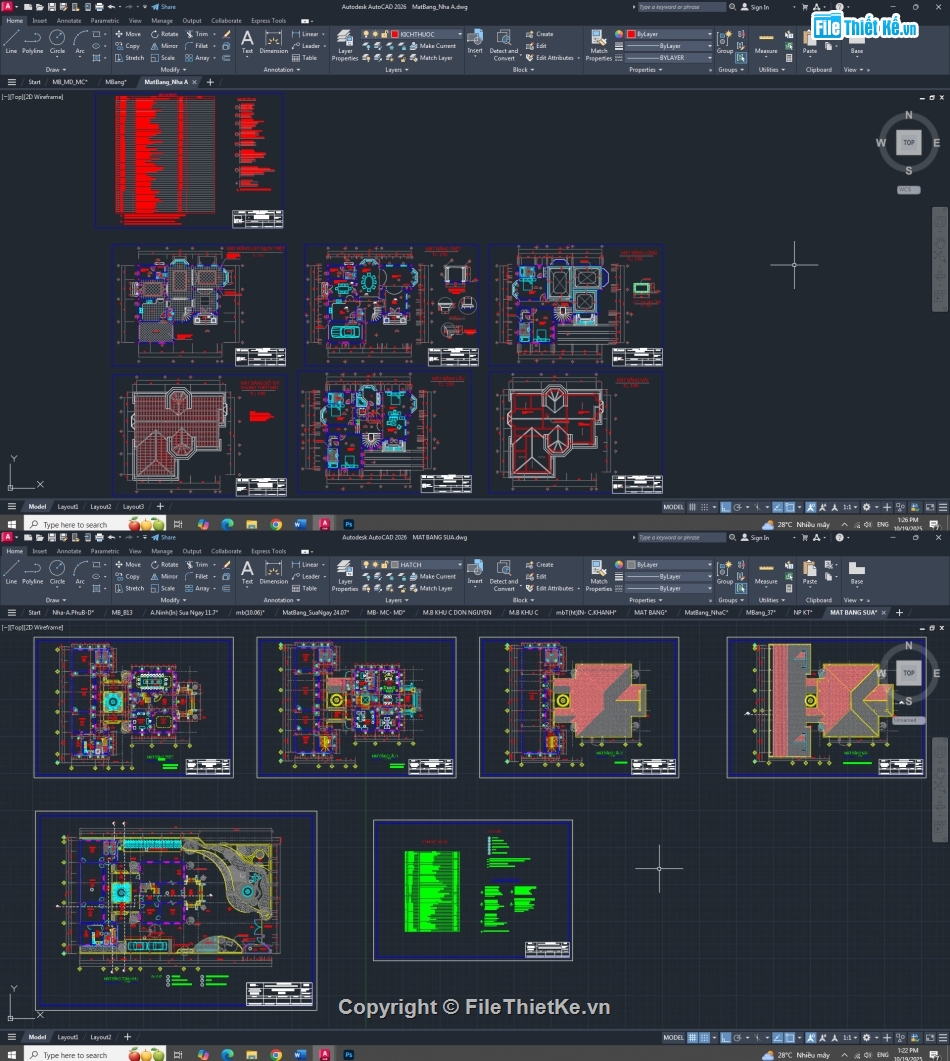The width and height of the screenshot is (950, 1061).
Task: Open the Measure tool
Action: click(x=766, y=45)
